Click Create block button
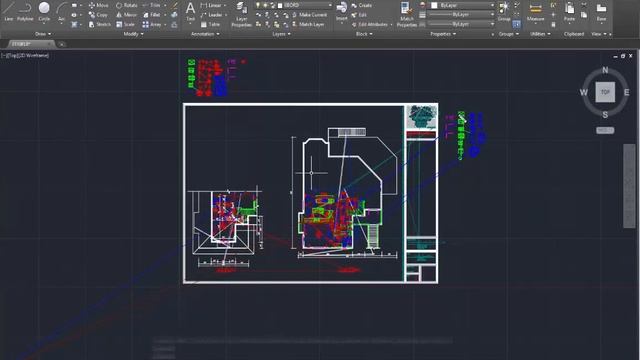This screenshot has height=360, width=640. click(362, 5)
